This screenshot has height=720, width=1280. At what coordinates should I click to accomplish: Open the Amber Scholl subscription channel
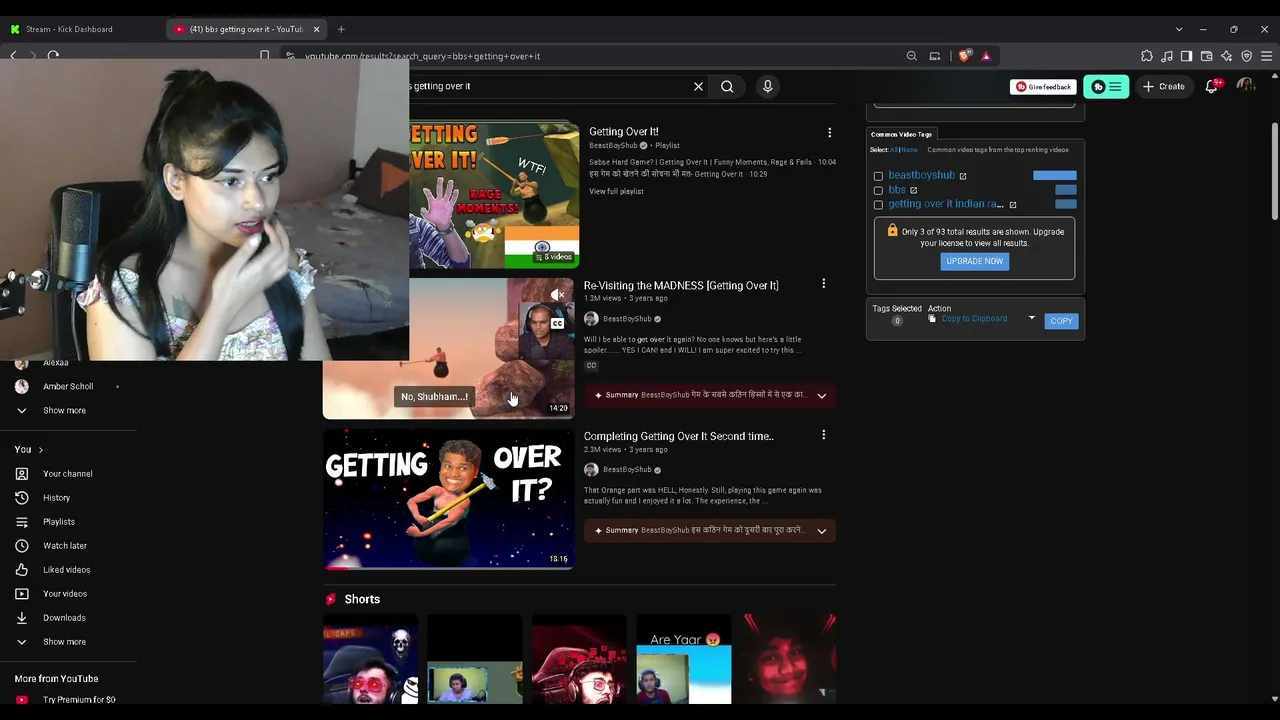68,386
